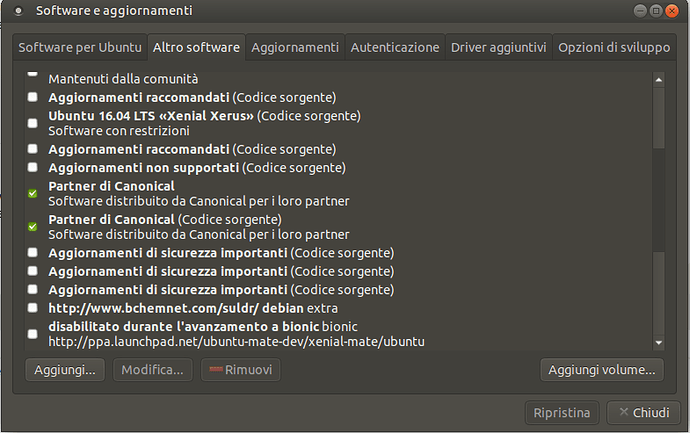The height and width of the screenshot is (433, 690).
Task: Enable the bchemnet.com suldr debian repository
Action: point(33,307)
